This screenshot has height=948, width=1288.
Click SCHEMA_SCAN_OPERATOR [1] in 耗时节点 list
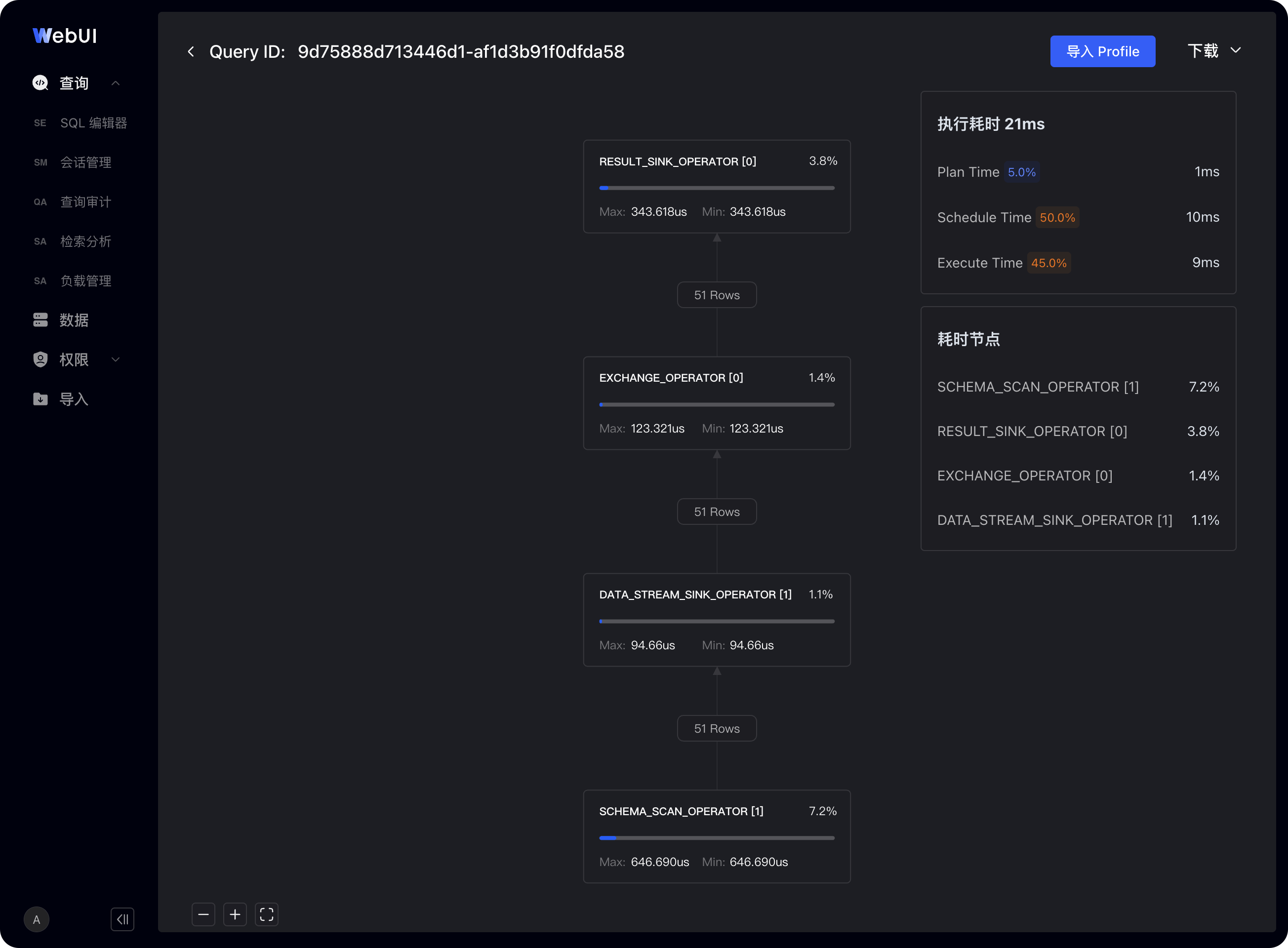1038,387
